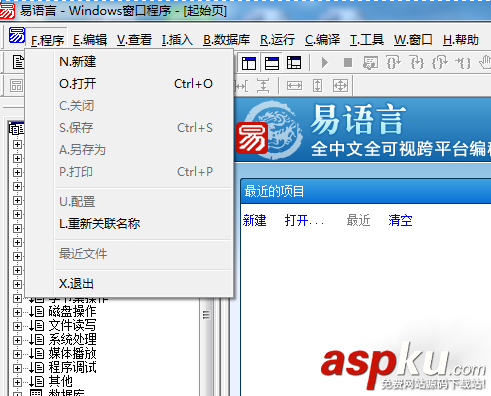Click the Stop square icon
Viewport: 491px width, 396px height.
coord(348,62)
